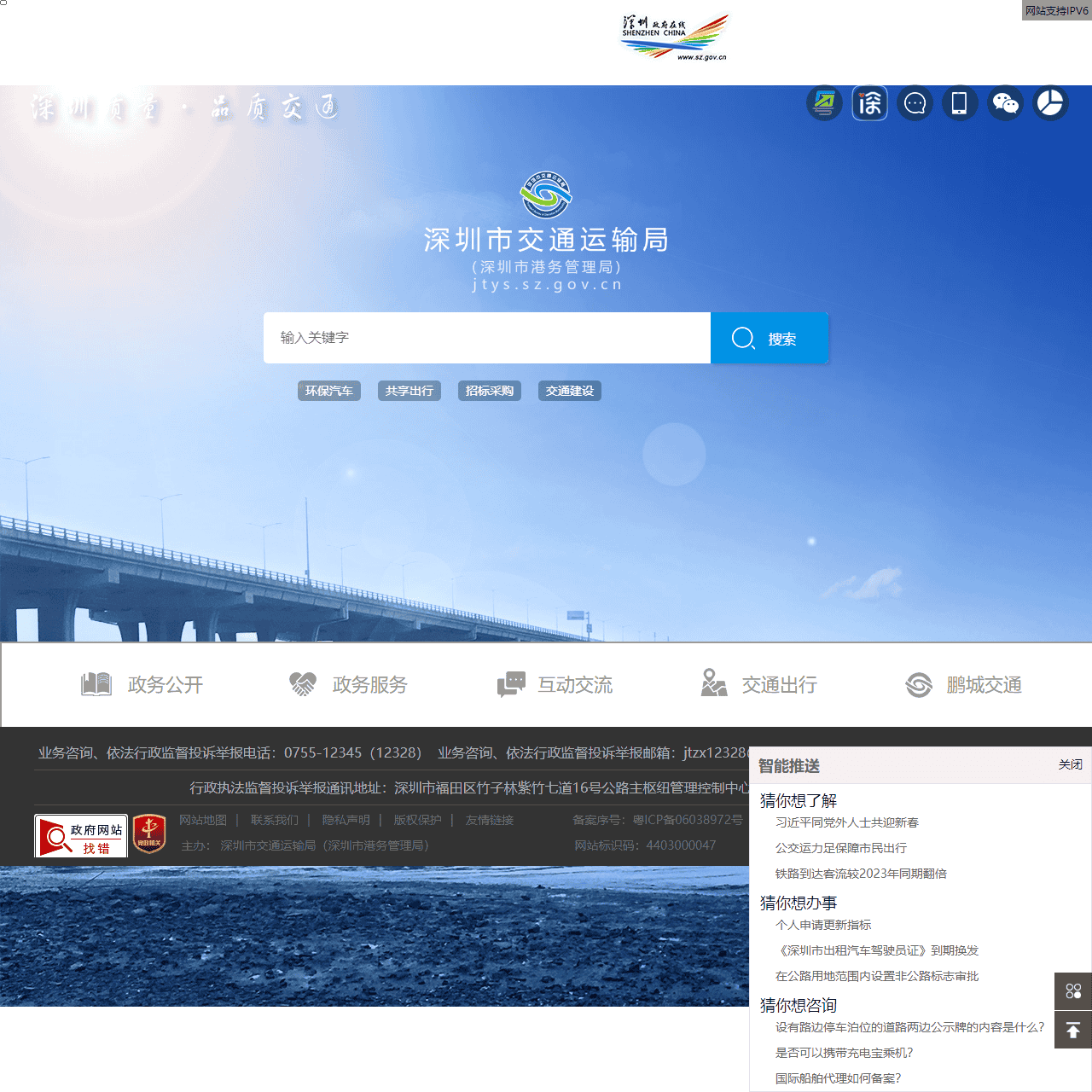Open the WeChat icon in header
The image size is (1092, 1092).
(x=1005, y=103)
